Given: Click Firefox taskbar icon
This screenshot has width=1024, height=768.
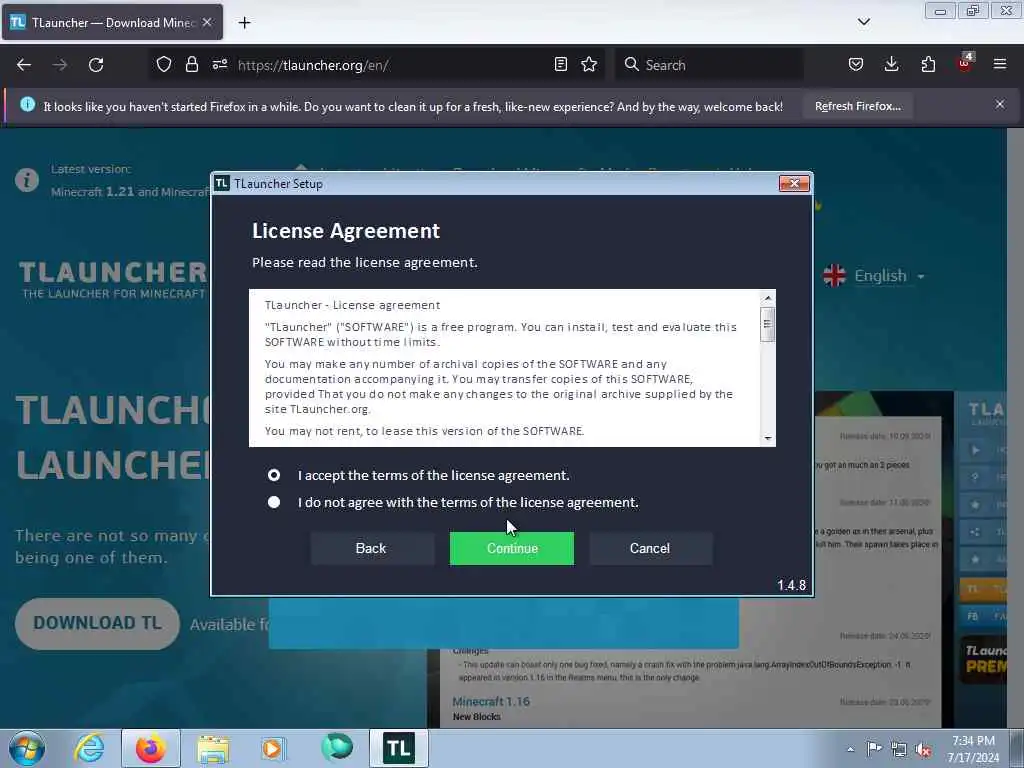Looking at the screenshot, I should coord(151,748).
